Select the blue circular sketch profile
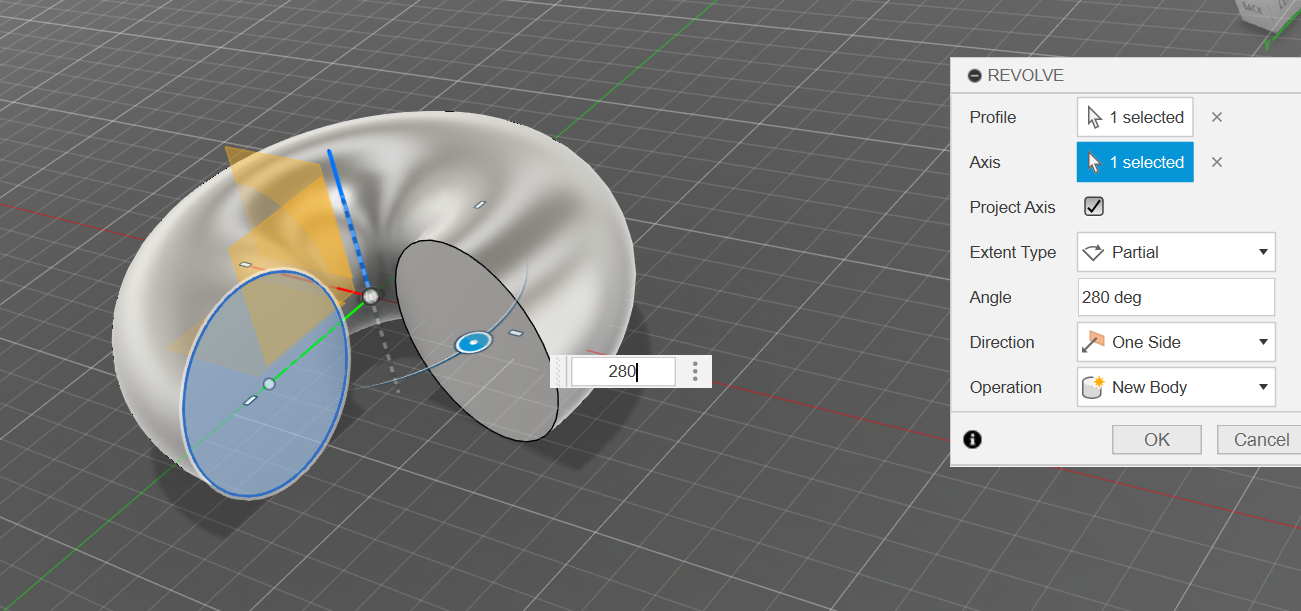1301x611 pixels. (264, 384)
